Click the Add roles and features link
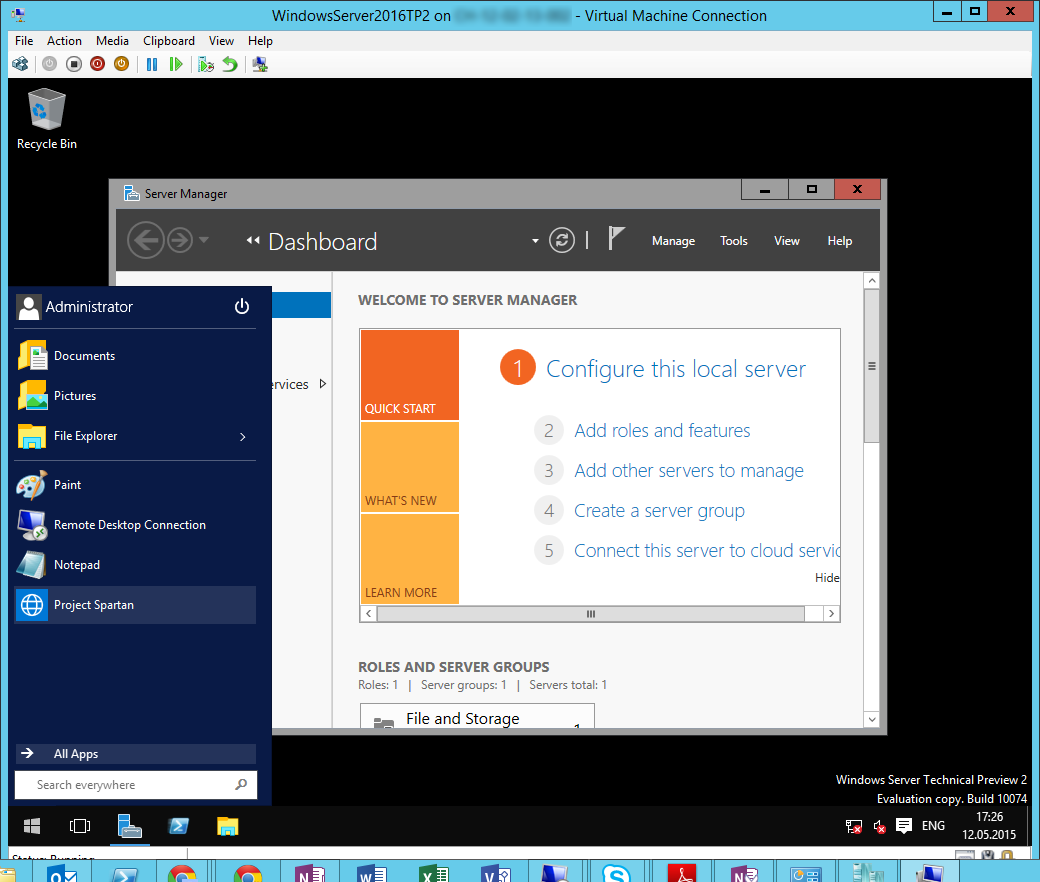Screen dimensions: 1040x882 point(662,431)
